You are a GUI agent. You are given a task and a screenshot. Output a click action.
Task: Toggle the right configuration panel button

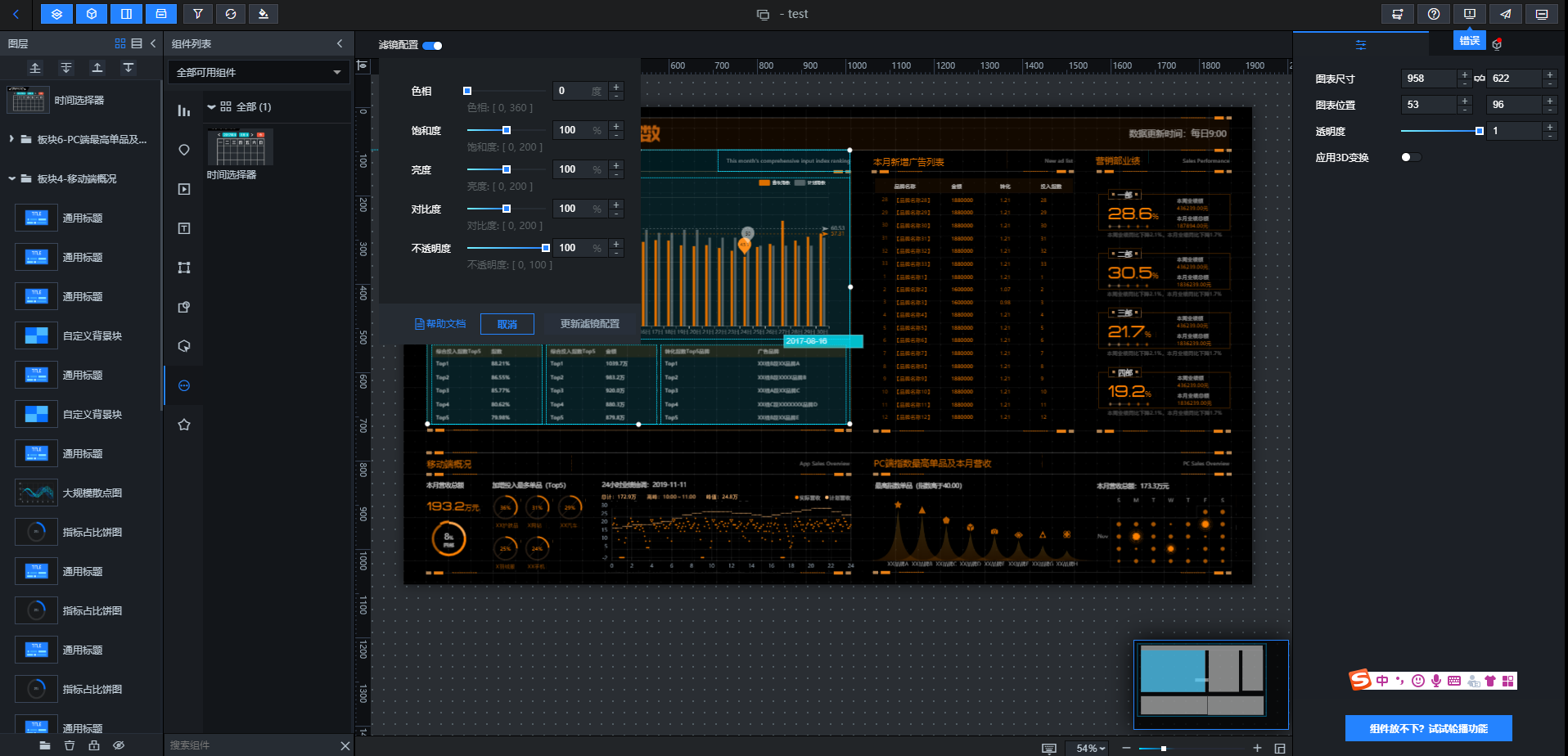126,14
